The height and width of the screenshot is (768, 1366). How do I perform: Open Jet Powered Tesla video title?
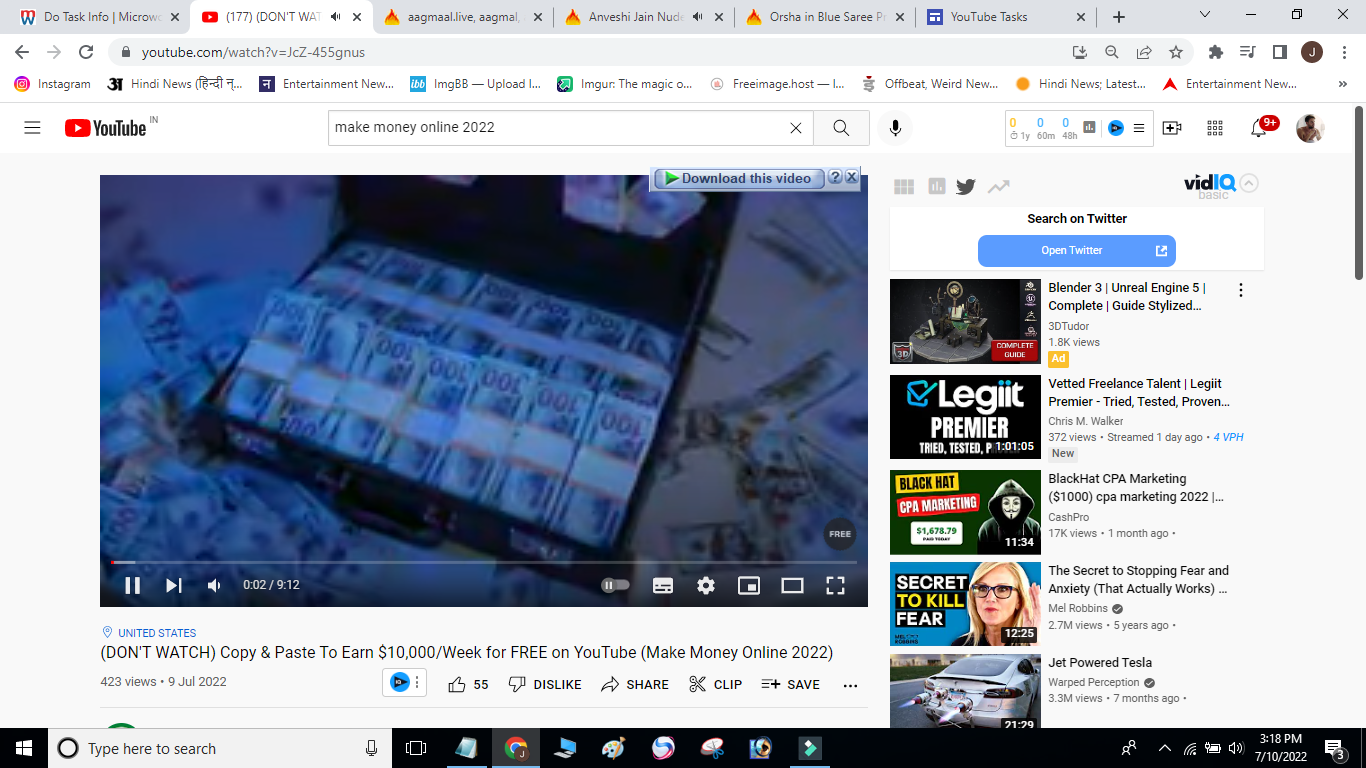pyautogui.click(x=1100, y=663)
